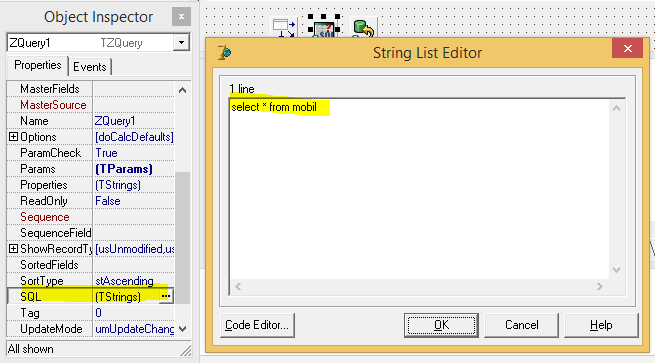Switch to the Properties tab
Screen dimensions: 655x363
pos(38,65)
